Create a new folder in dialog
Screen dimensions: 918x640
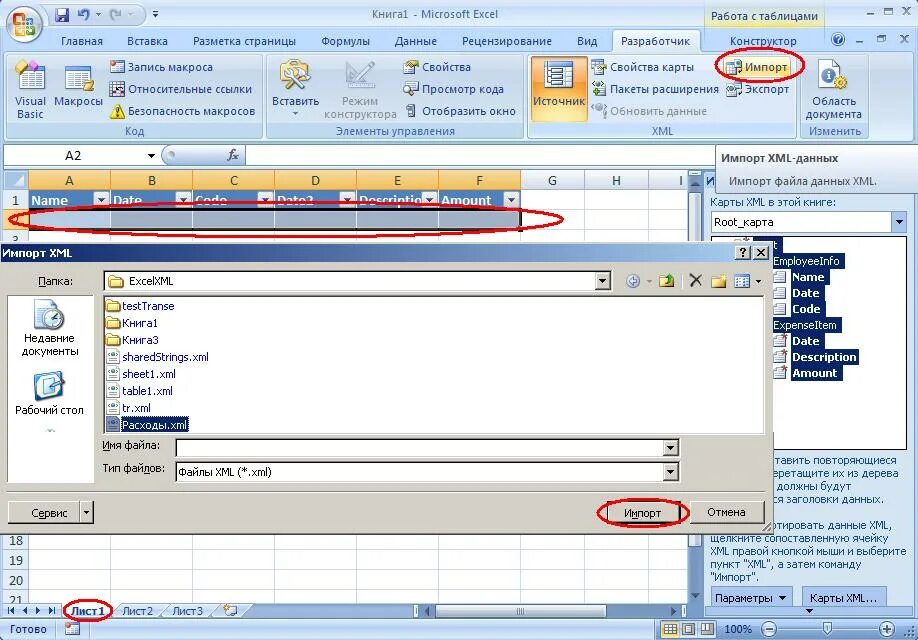point(719,281)
